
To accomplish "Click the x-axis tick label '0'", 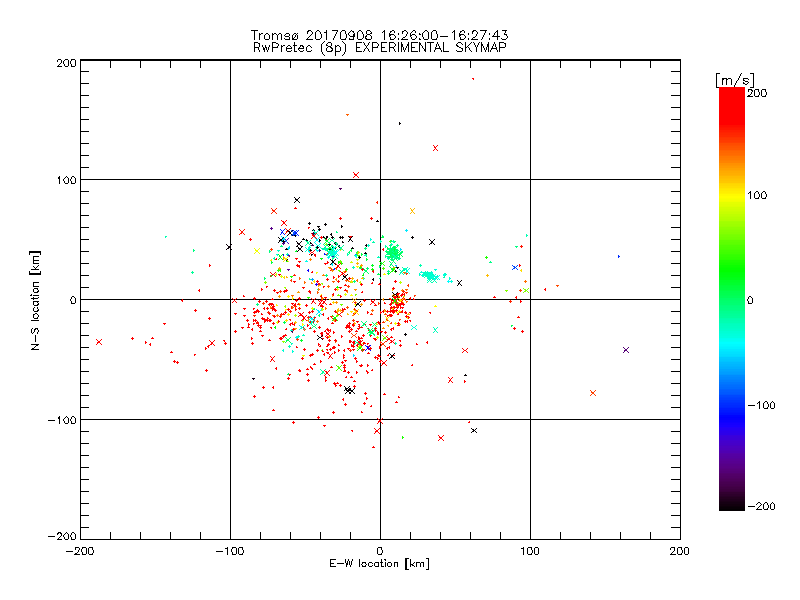I will point(380,551).
